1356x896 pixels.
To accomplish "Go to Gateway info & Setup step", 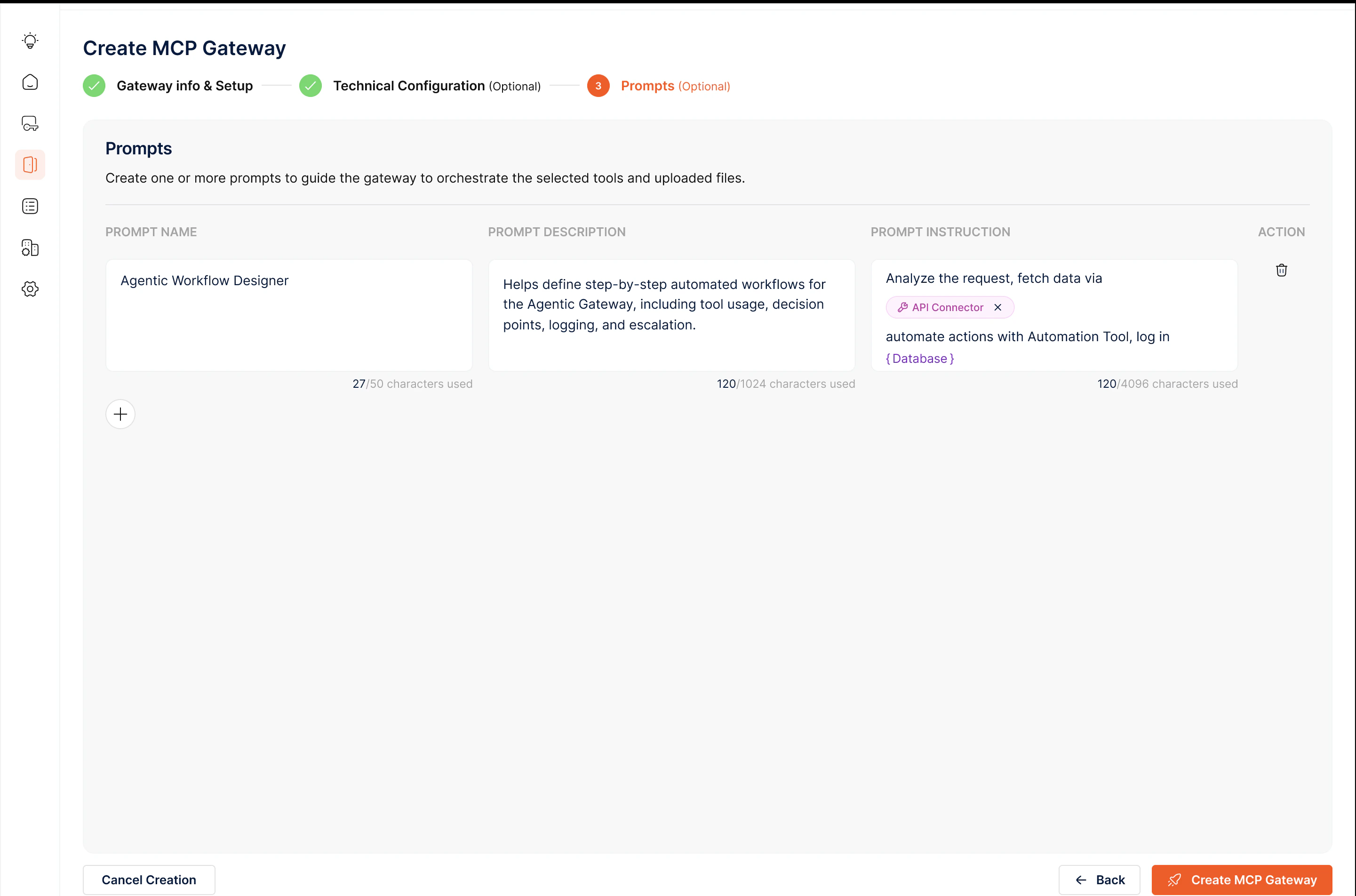I will [x=184, y=86].
